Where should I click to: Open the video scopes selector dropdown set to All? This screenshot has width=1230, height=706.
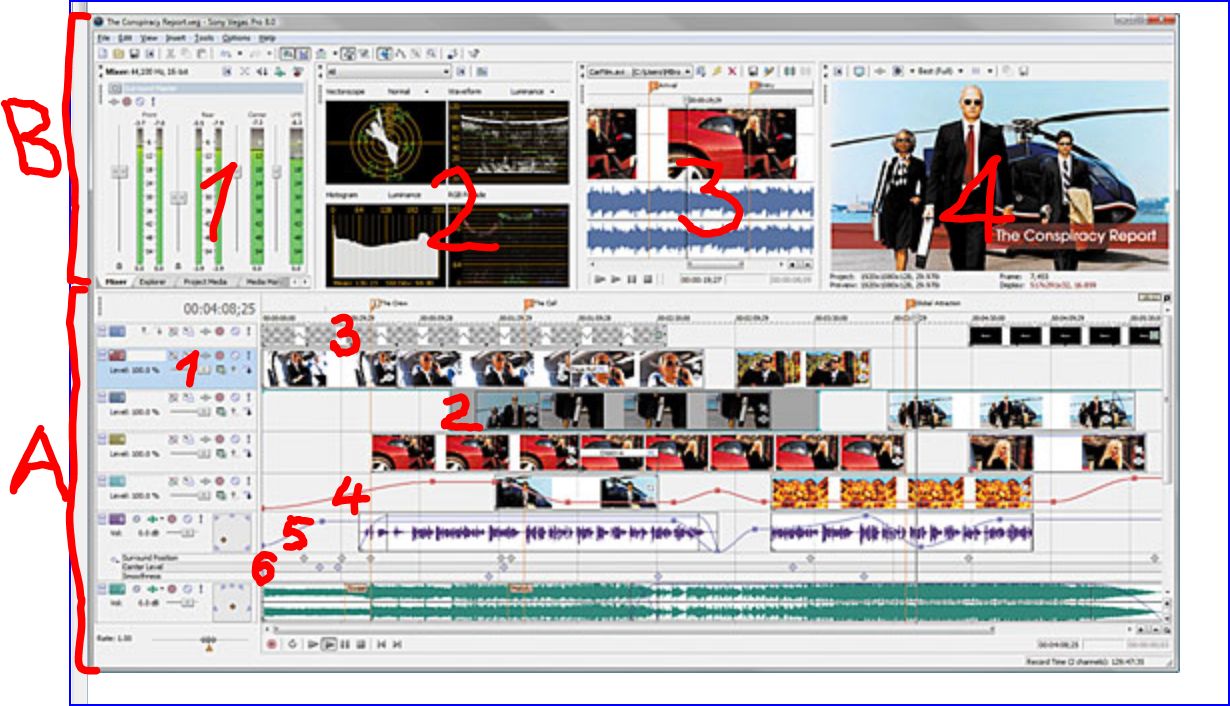pos(388,72)
